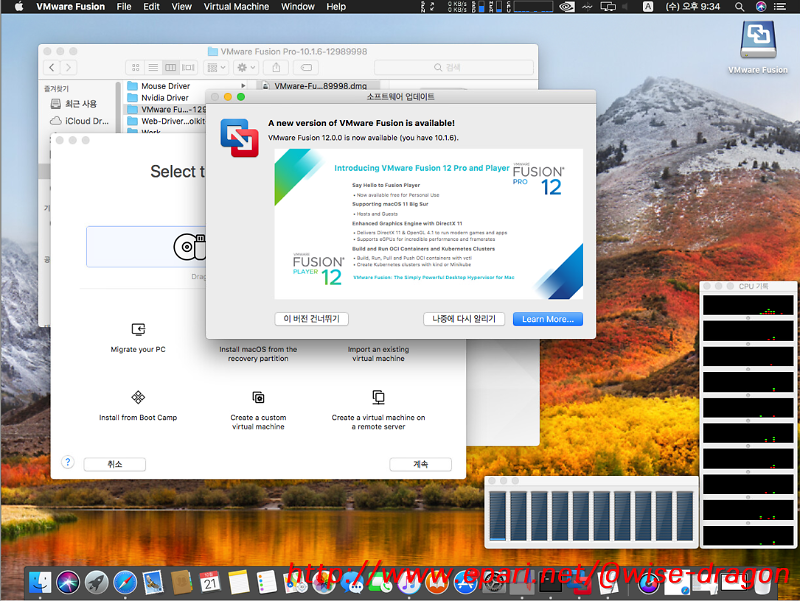Click the '계속' continue button
This screenshot has width=800, height=601.
coord(420,464)
